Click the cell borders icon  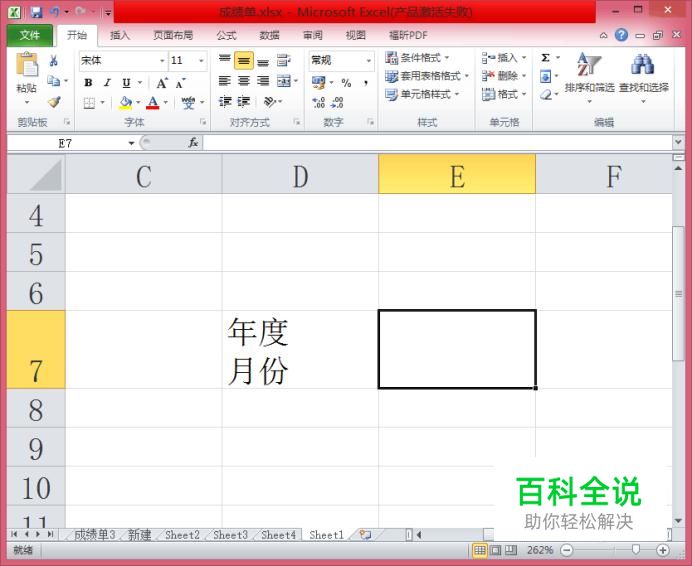(x=89, y=103)
